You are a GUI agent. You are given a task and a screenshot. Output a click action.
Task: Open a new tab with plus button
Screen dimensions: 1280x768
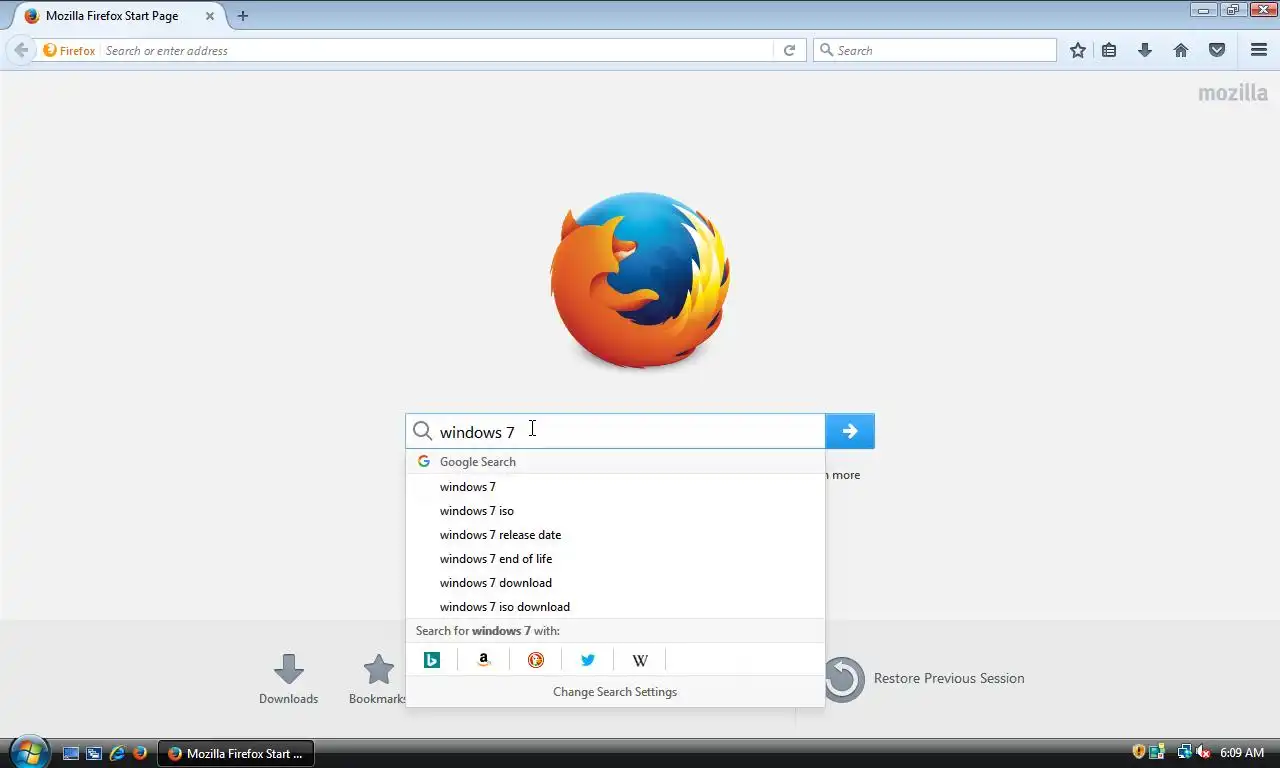point(242,16)
